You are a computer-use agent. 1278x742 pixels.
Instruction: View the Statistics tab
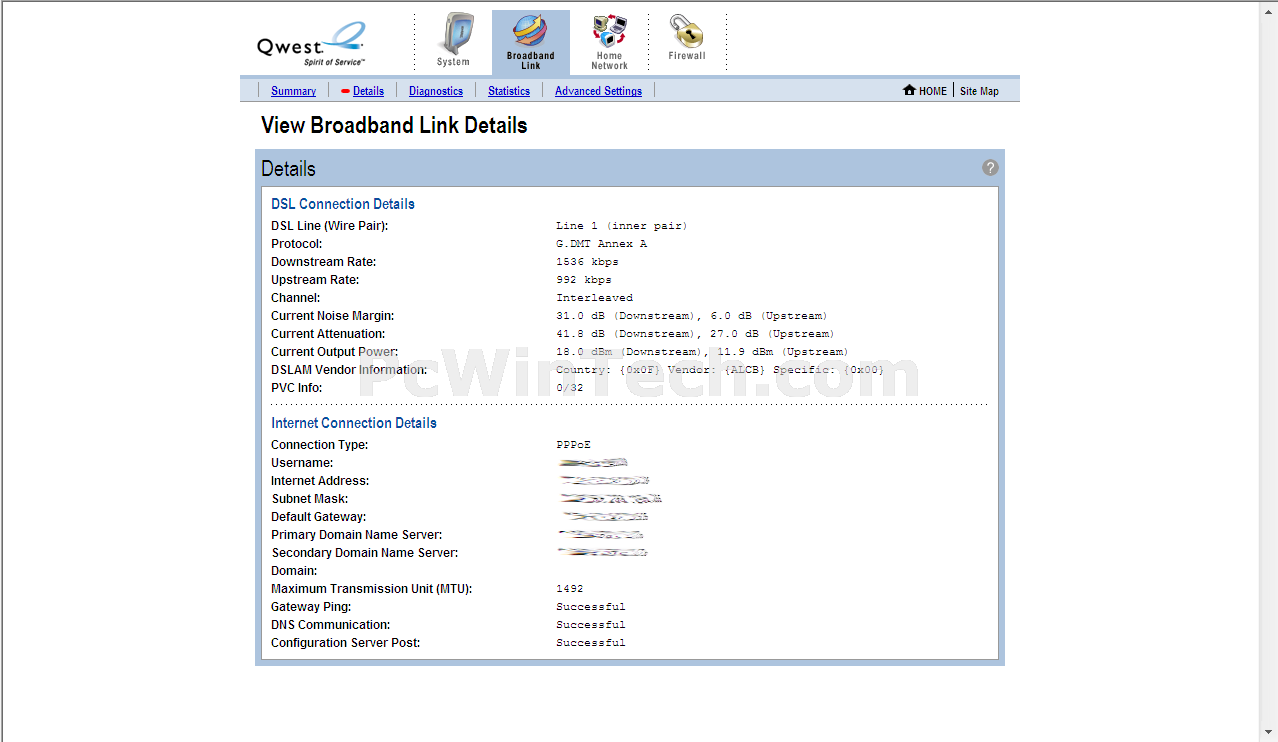coord(509,91)
